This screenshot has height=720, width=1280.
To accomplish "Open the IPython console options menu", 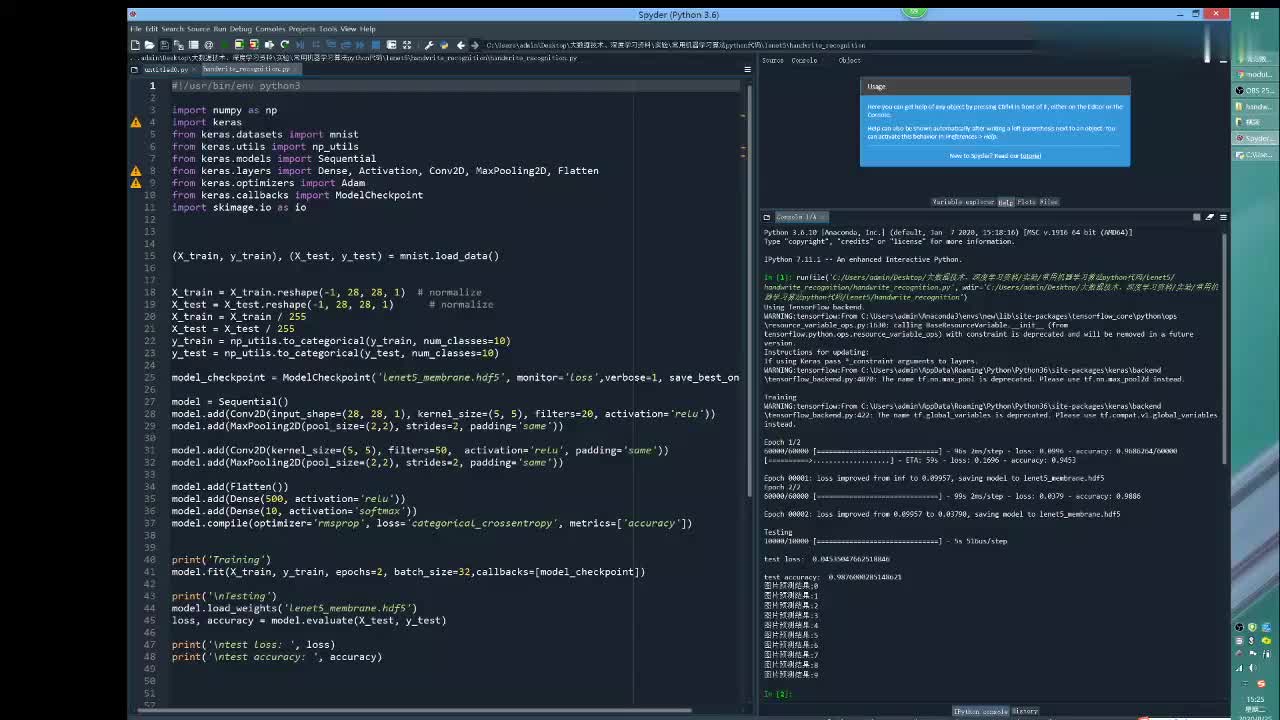I will (1223, 217).
